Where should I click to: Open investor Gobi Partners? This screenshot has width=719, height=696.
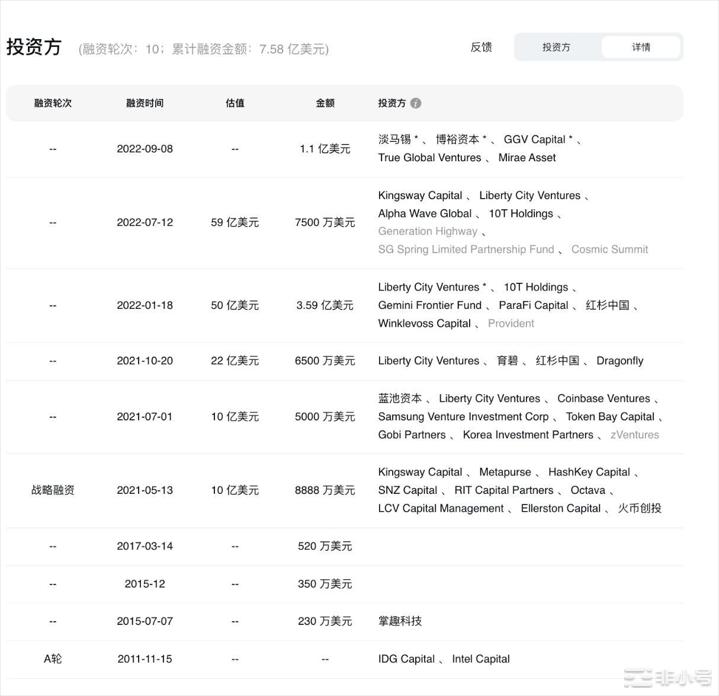(412, 435)
